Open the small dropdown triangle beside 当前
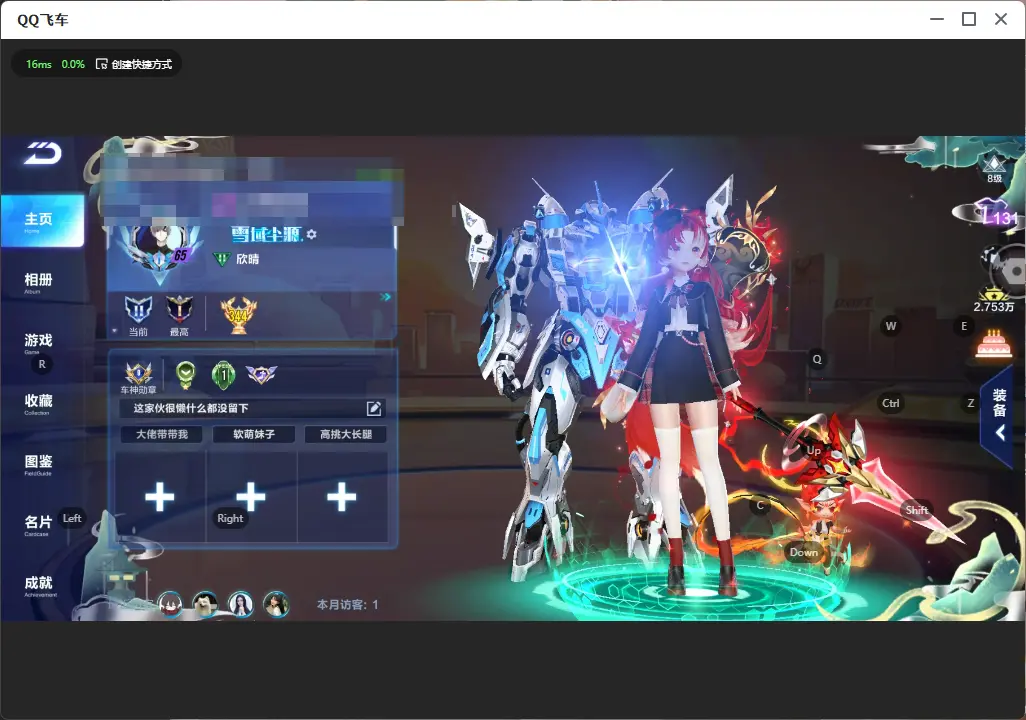Image resolution: width=1026 pixels, height=720 pixels. (x=115, y=331)
